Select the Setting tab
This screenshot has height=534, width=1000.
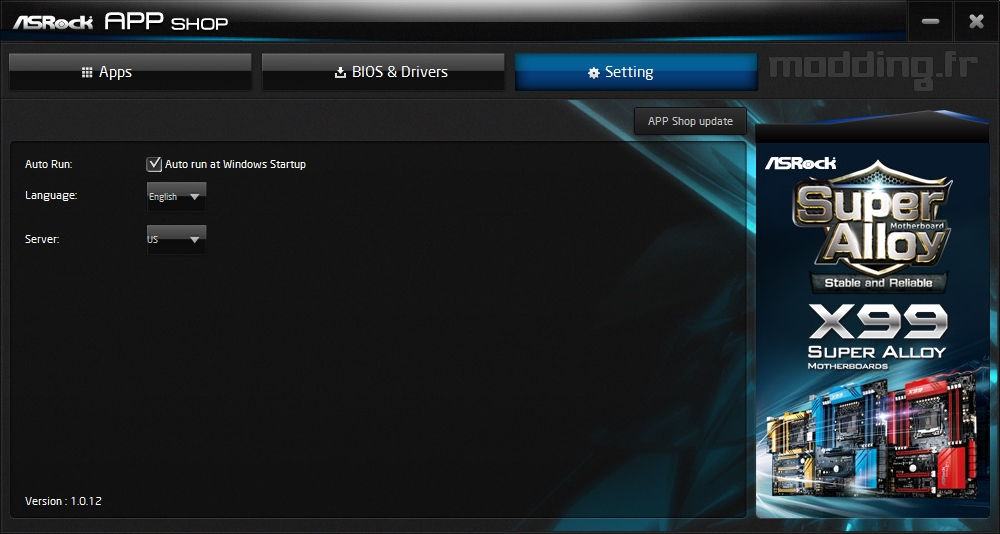[636, 72]
